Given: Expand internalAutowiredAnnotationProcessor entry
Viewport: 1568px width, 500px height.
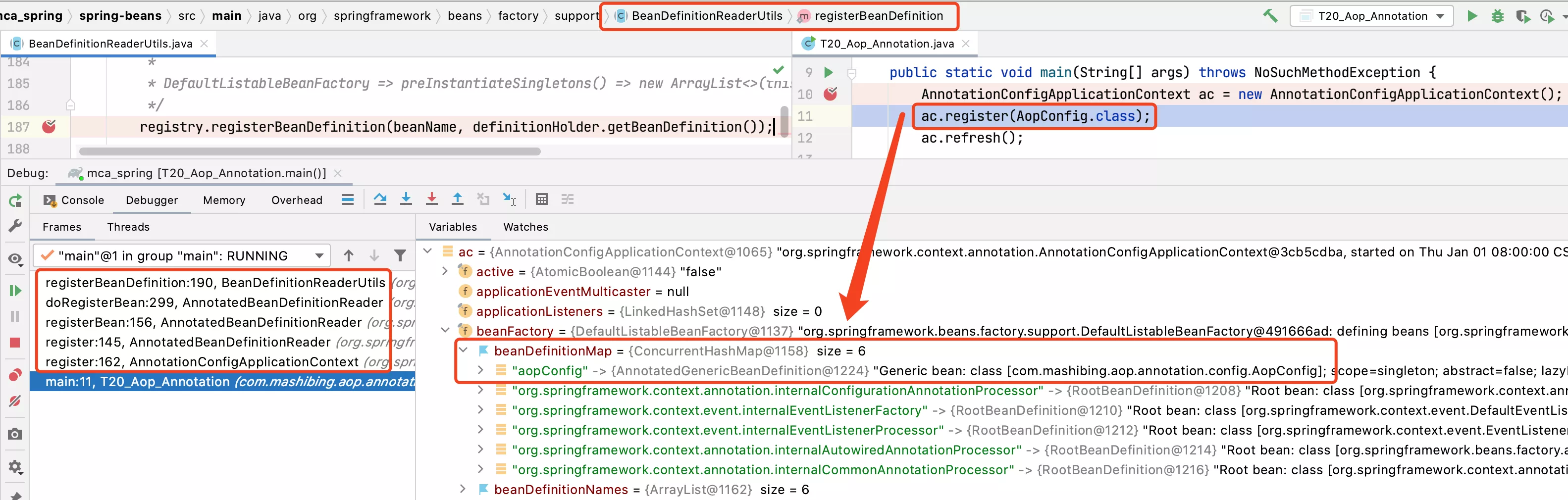Looking at the screenshot, I should [480, 450].
